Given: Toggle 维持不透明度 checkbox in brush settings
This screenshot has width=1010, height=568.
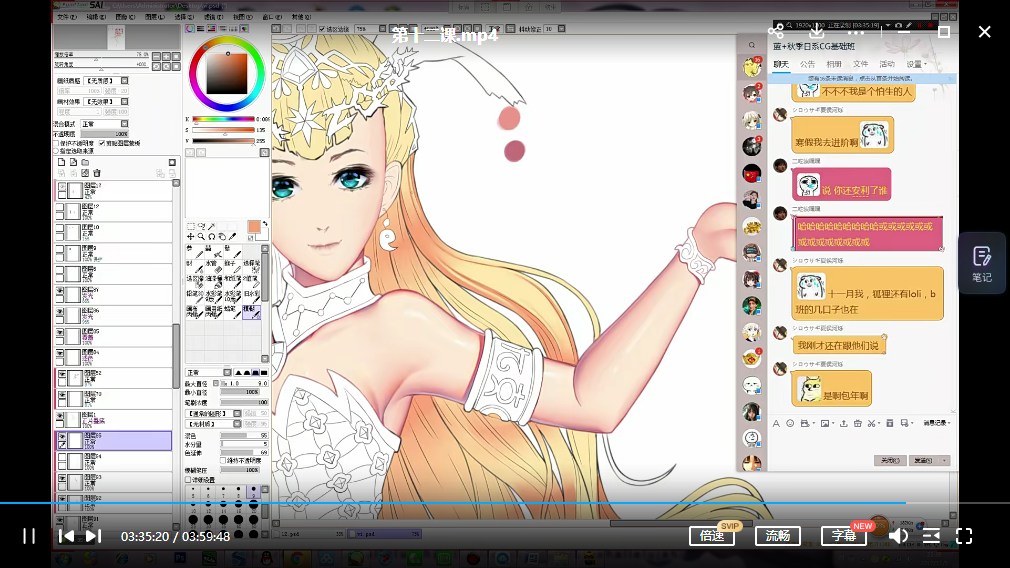Looking at the screenshot, I should [223, 460].
